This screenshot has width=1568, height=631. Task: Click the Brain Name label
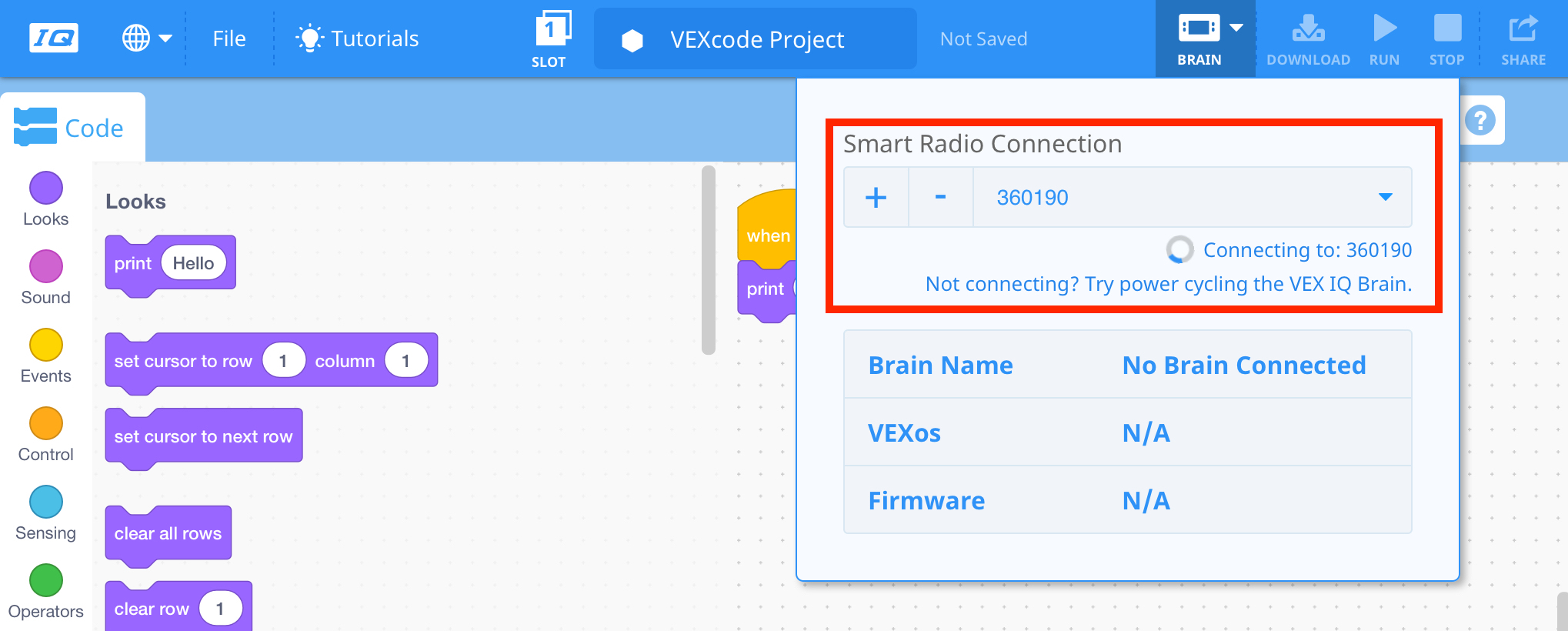point(940,365)
